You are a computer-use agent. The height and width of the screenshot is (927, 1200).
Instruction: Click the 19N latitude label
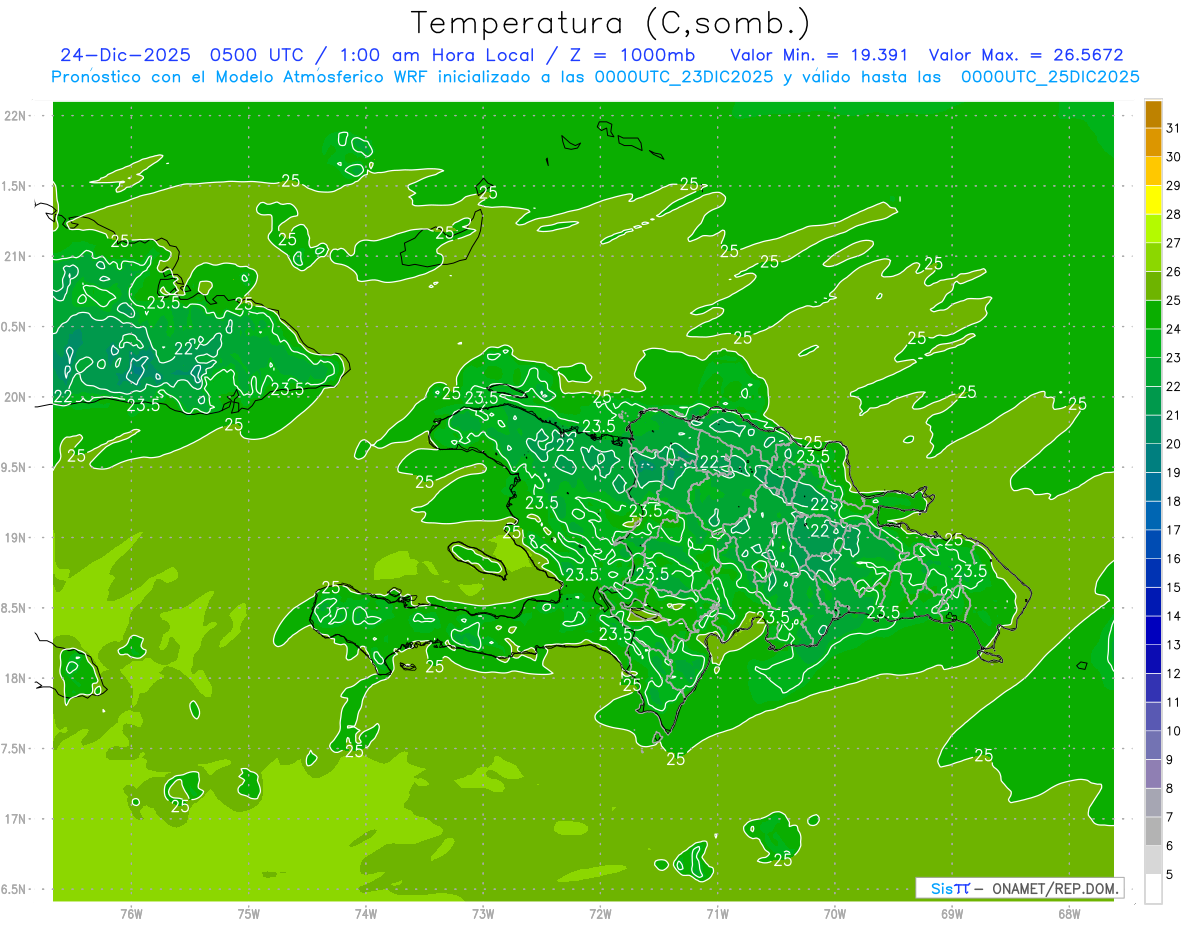[17, 538]
